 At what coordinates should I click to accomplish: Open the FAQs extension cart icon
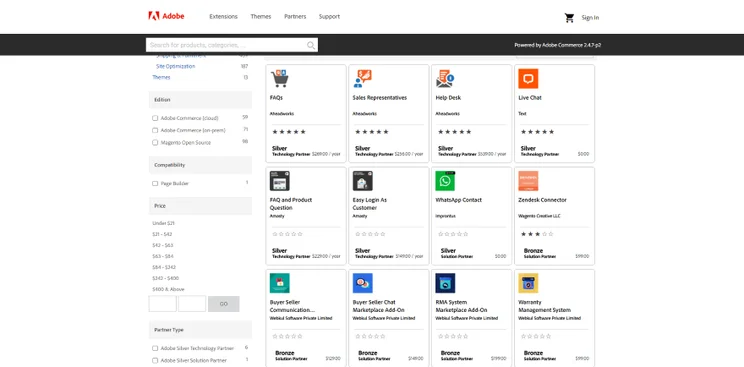tap(279, 79)
